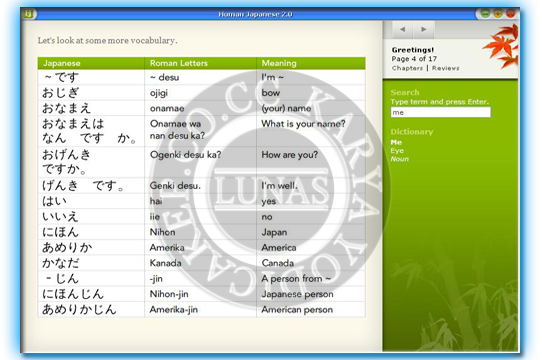Click the 'yes' meaning cell

pyautogui.click(x=311, y=201)
